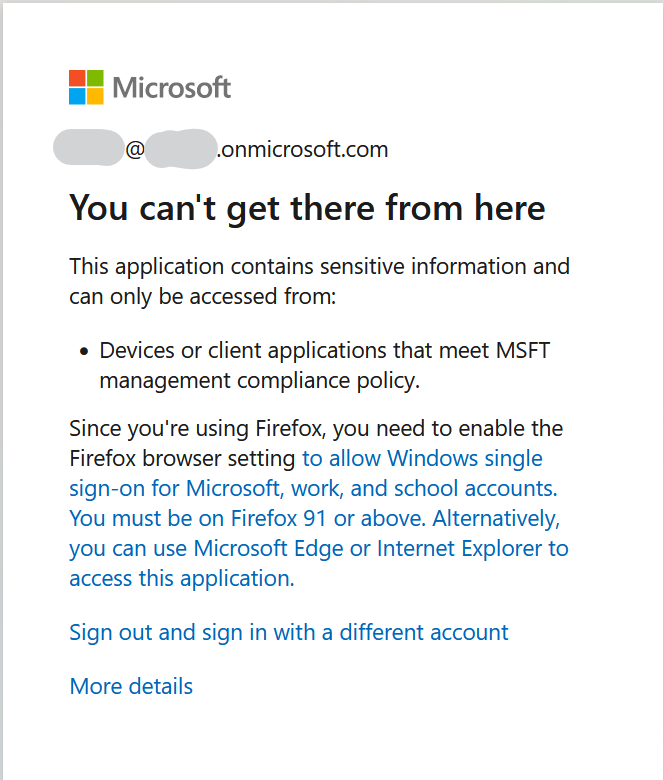Sign out and sign in with different account
The width and height of the screenshot is (664, 780).
coord(288,632)
